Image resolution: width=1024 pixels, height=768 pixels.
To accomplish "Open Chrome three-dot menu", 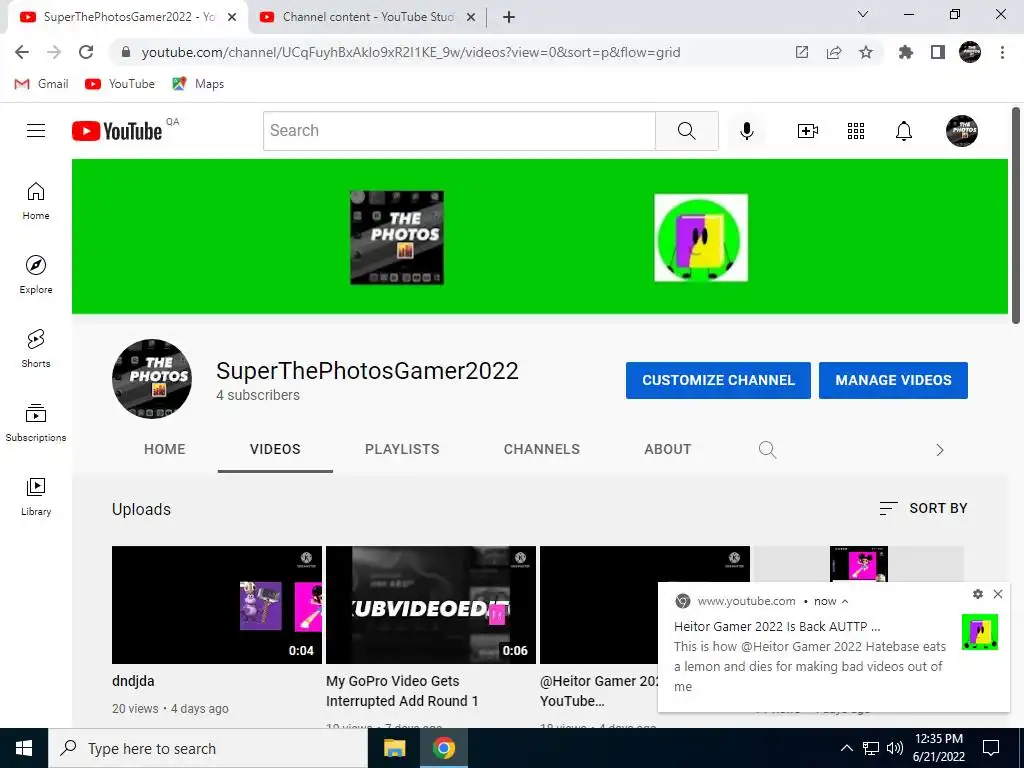I will (1002, 52).
